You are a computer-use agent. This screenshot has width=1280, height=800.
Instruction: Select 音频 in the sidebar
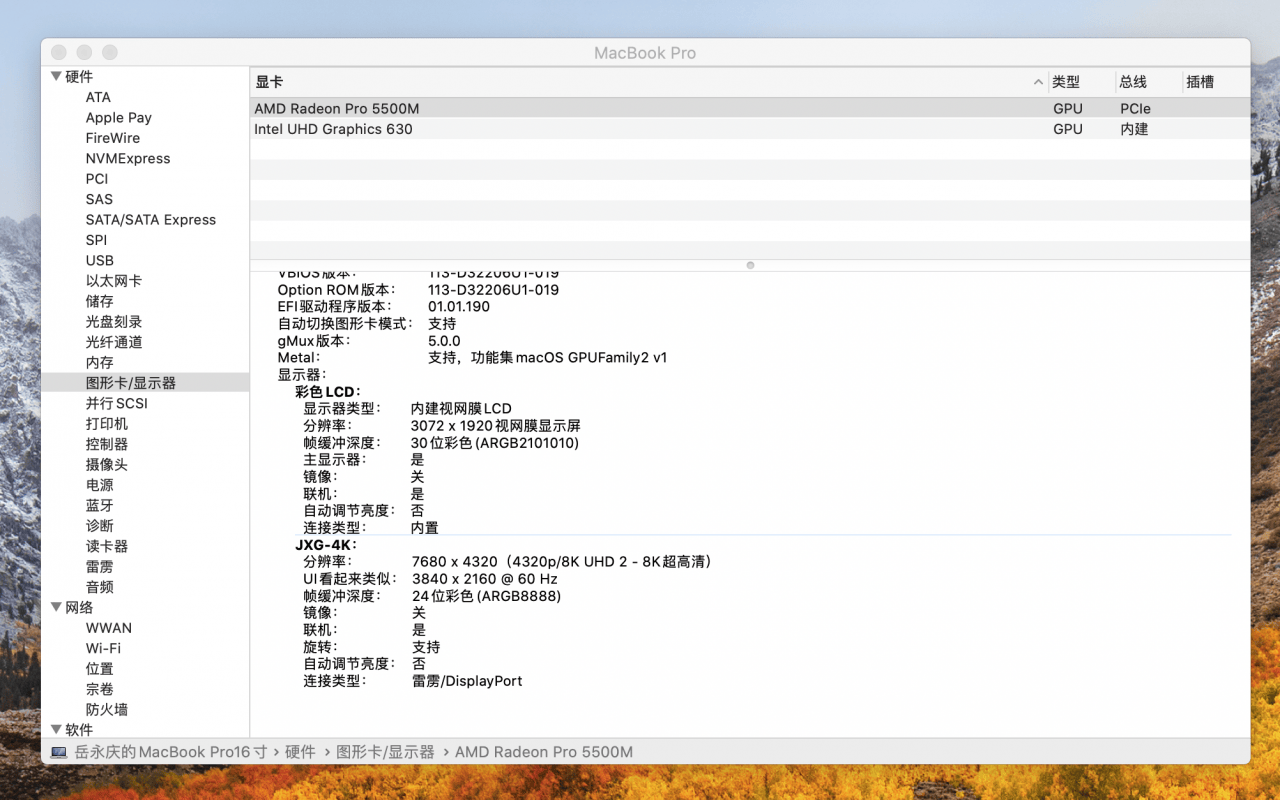click(x=100, y=587)
